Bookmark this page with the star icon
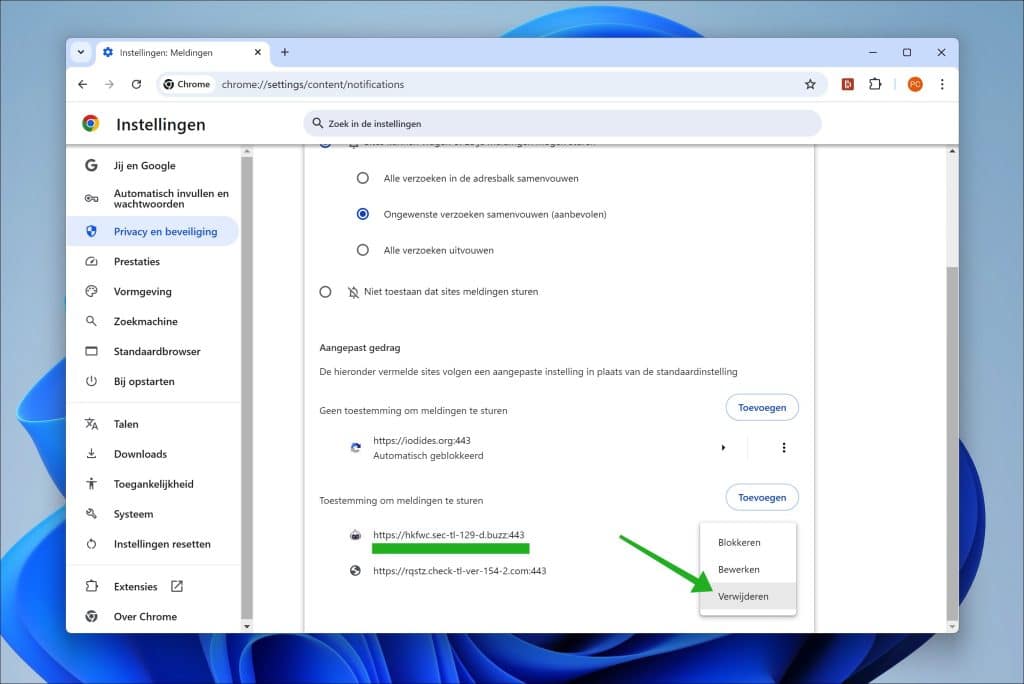Screen dimensions: 1024x684 tap(810, 84)
